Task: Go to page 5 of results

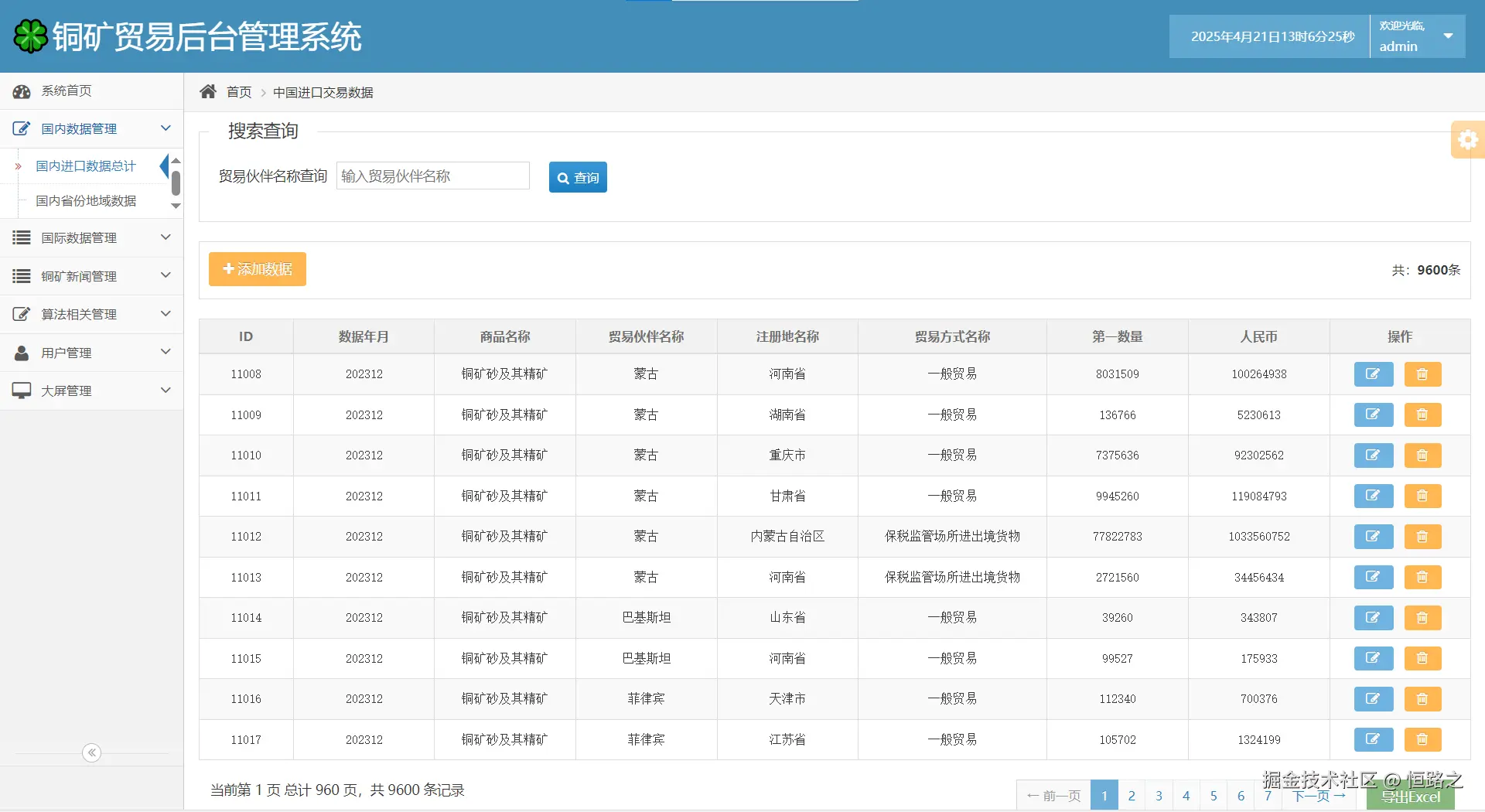Action: coord(1214,796)
